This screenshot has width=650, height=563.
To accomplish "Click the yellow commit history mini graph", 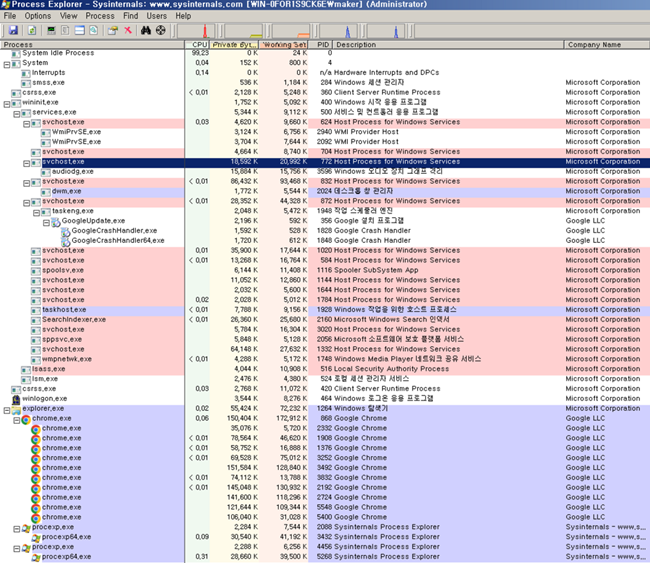I will click(x=244, y=31).
